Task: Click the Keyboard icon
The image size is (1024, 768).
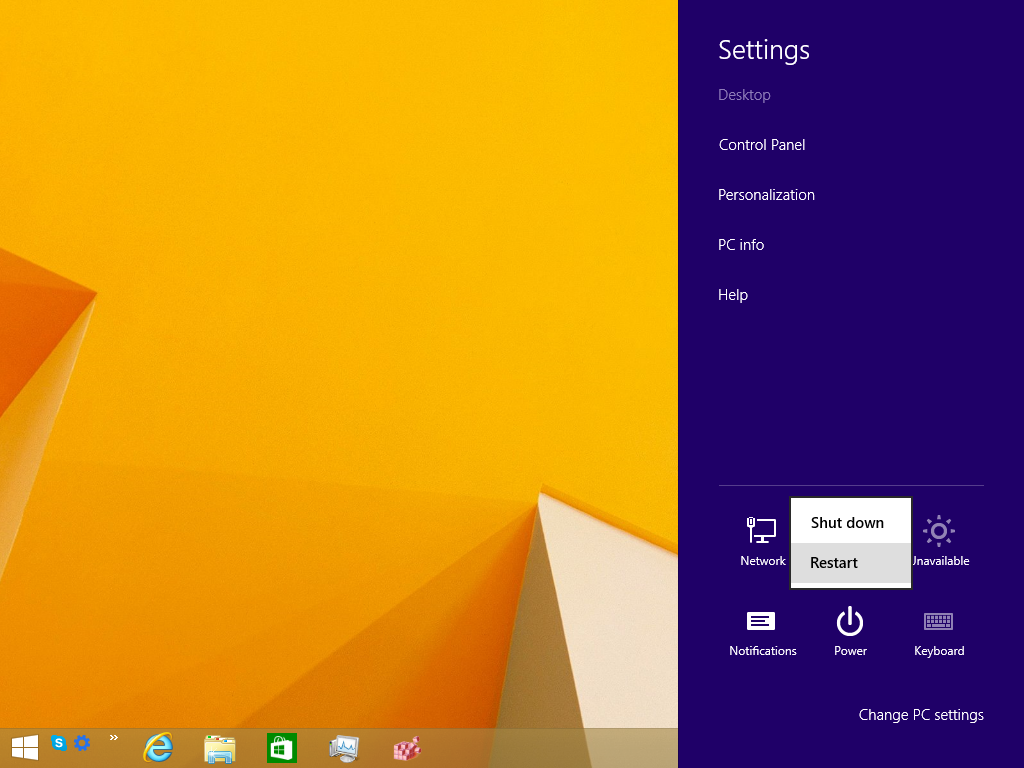Action: pyautogui.click(x=938, y=631)
